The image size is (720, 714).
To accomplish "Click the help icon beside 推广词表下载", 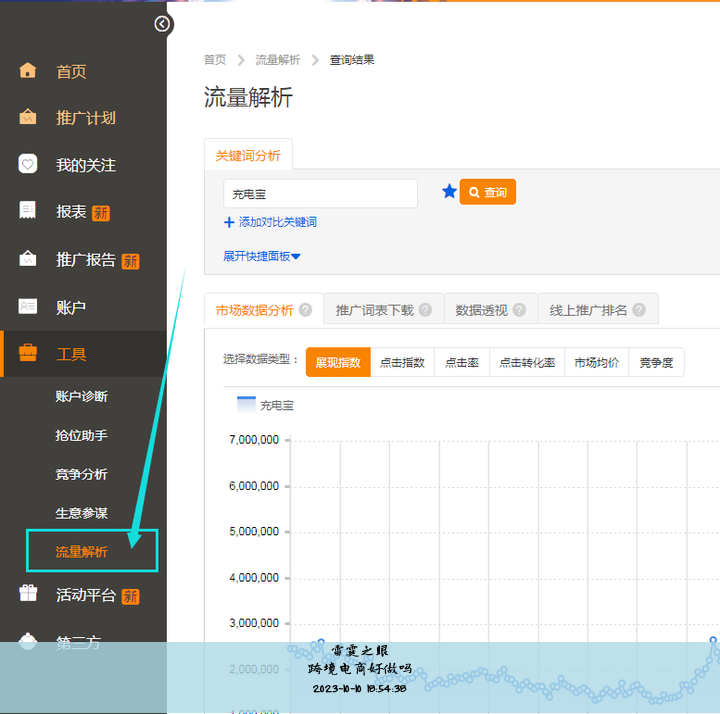I will tap(425, 310).
